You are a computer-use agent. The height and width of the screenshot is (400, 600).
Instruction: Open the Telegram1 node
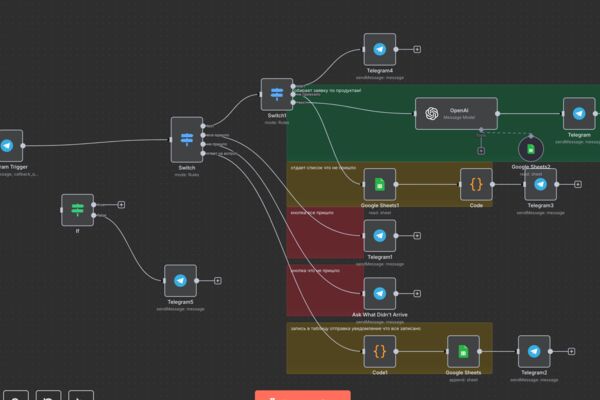(380, 235)
